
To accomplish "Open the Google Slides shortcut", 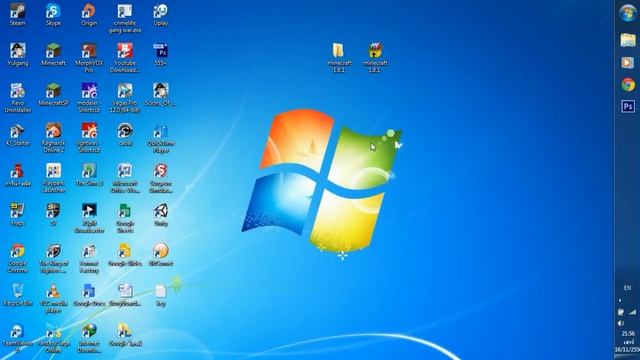I will tap(125, 254).
